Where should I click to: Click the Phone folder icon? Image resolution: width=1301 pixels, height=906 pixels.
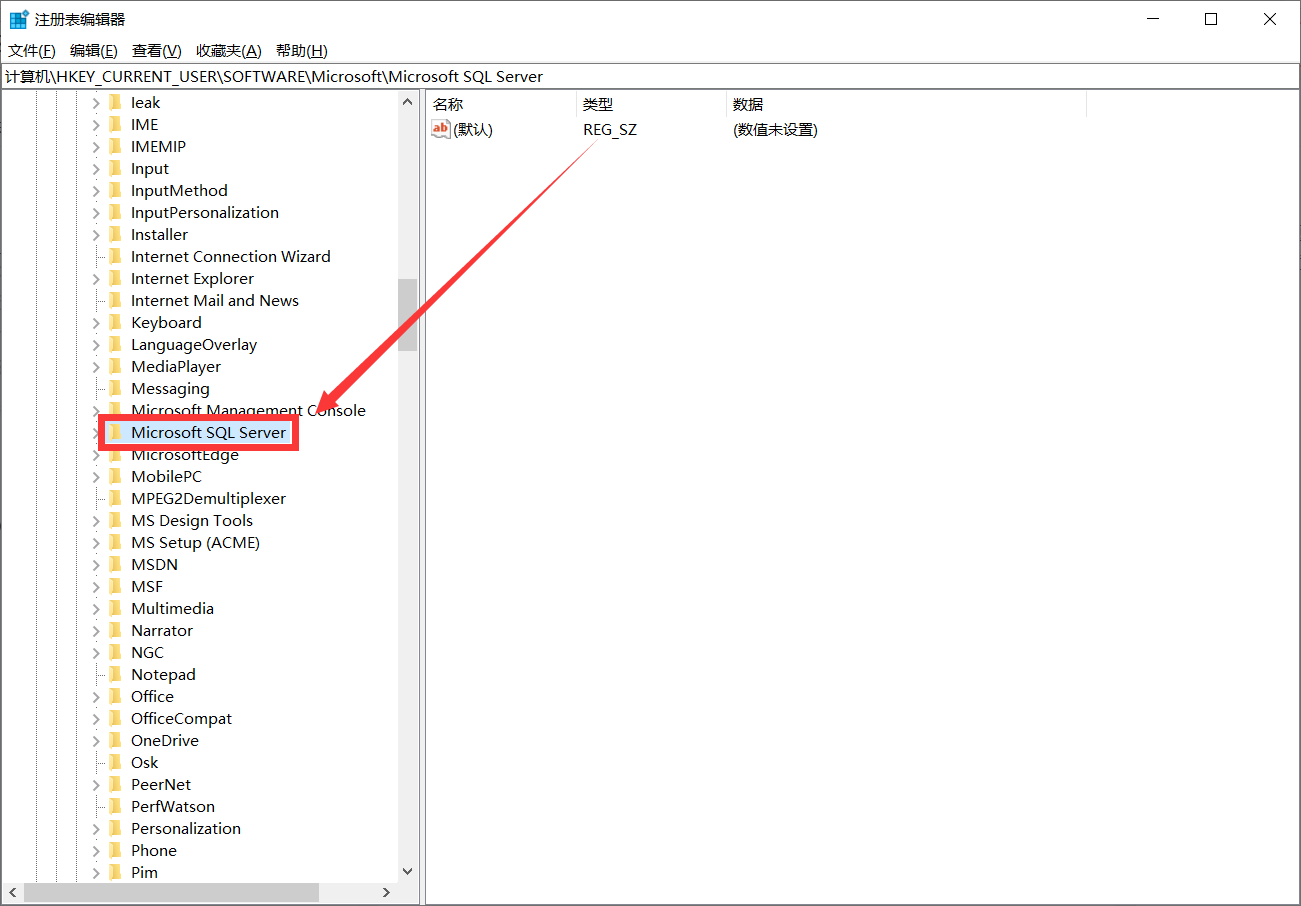[116, 850]
